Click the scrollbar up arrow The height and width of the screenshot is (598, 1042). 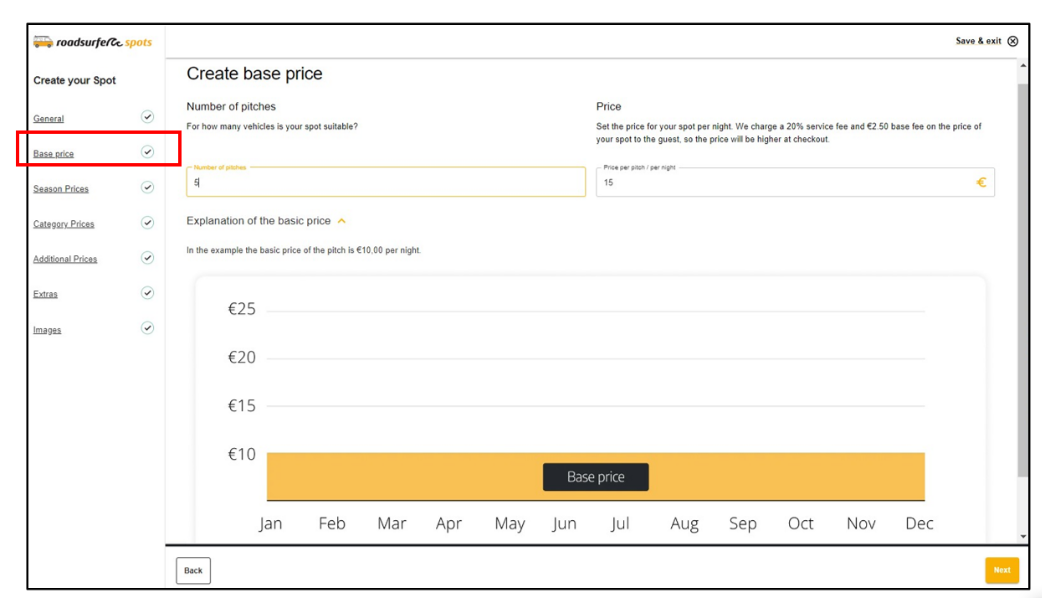point(1023,66)
